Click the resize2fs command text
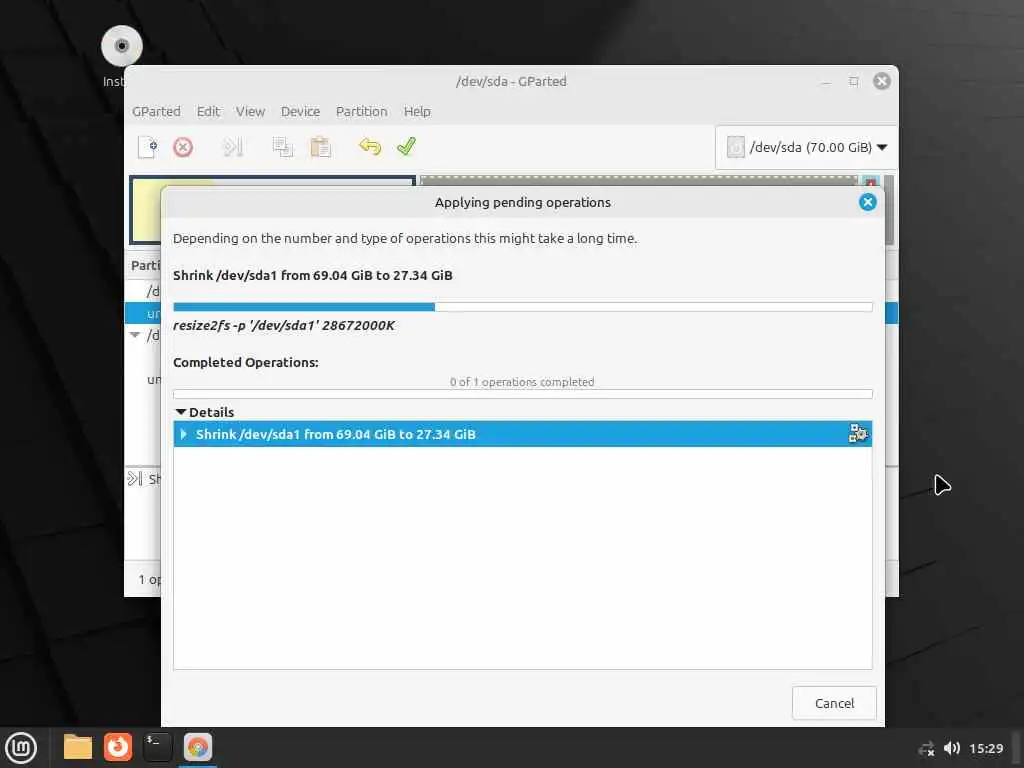 coord(283,325)
